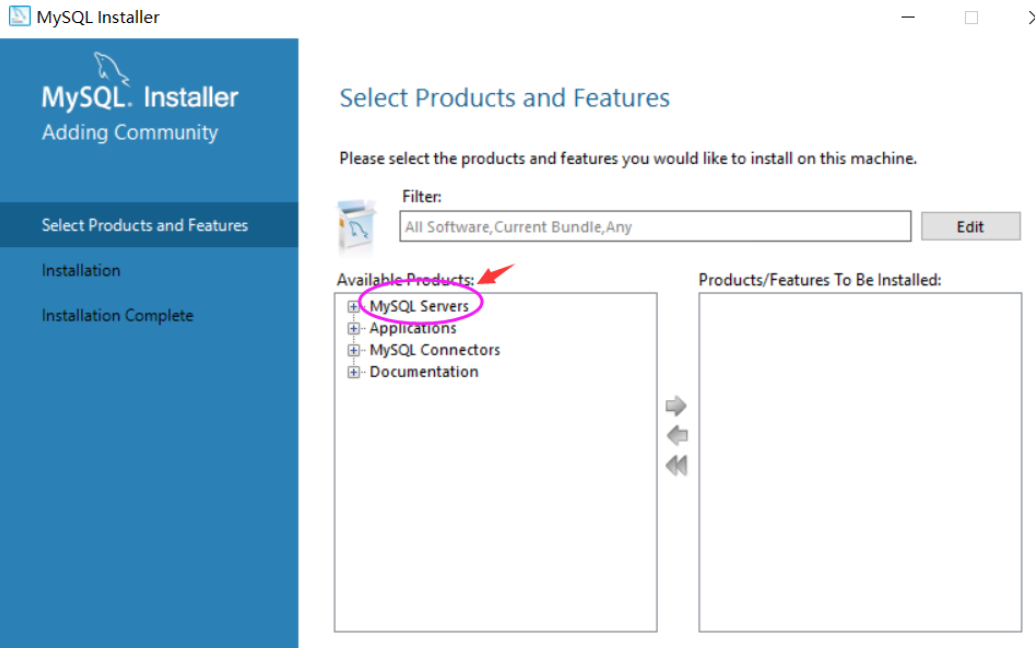Viewport: 1035px width, 648px height.
Task: Click the double left arrow remove-all icon
Action: click(677, 465)
